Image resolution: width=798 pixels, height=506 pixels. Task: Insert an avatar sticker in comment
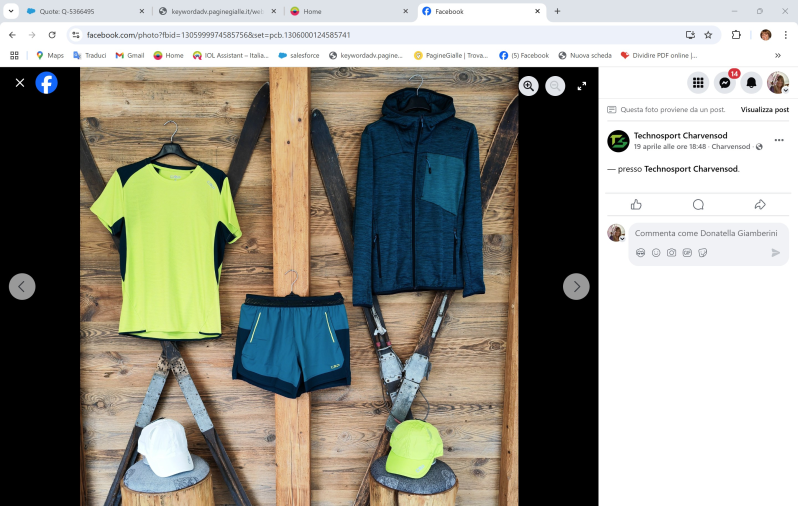(x=640, y=252)
